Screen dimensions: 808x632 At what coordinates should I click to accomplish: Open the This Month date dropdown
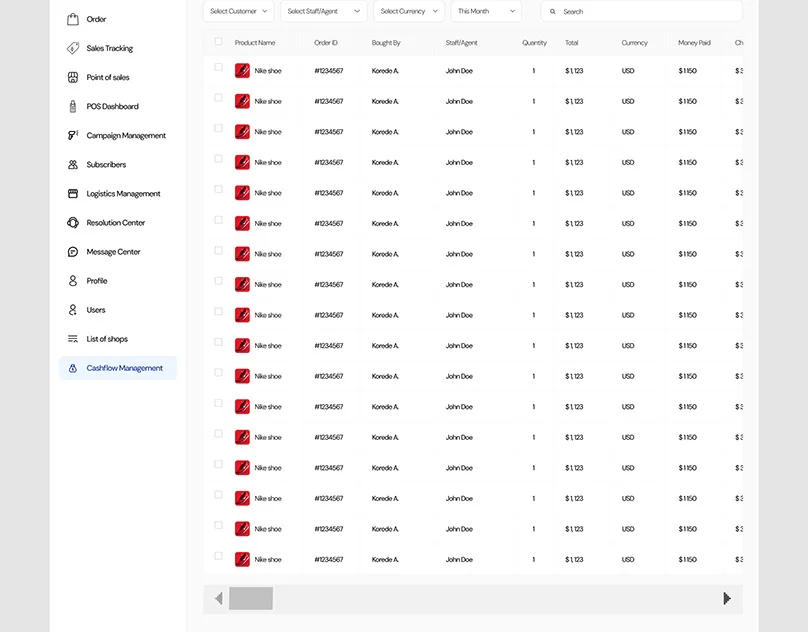click(x=486, y=11)
